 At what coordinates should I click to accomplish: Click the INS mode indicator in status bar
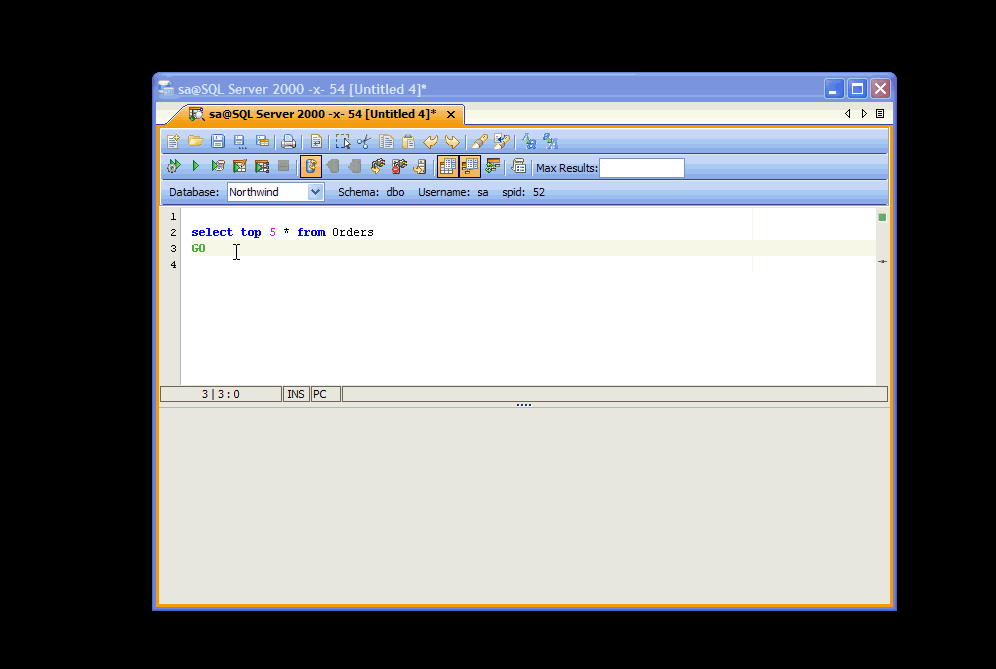tap(296, 394)
